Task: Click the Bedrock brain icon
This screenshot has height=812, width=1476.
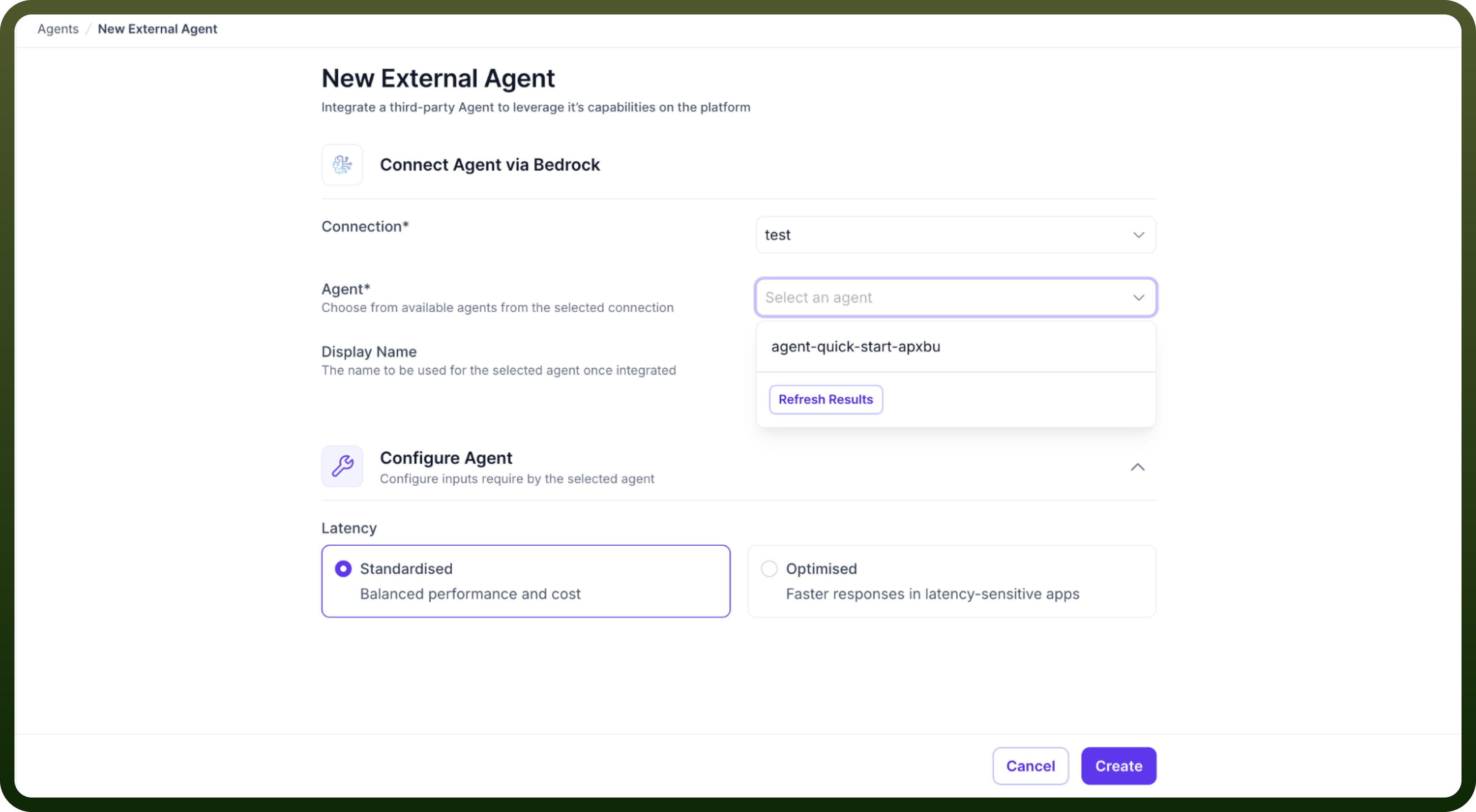Action: click(x=342, y=165)
